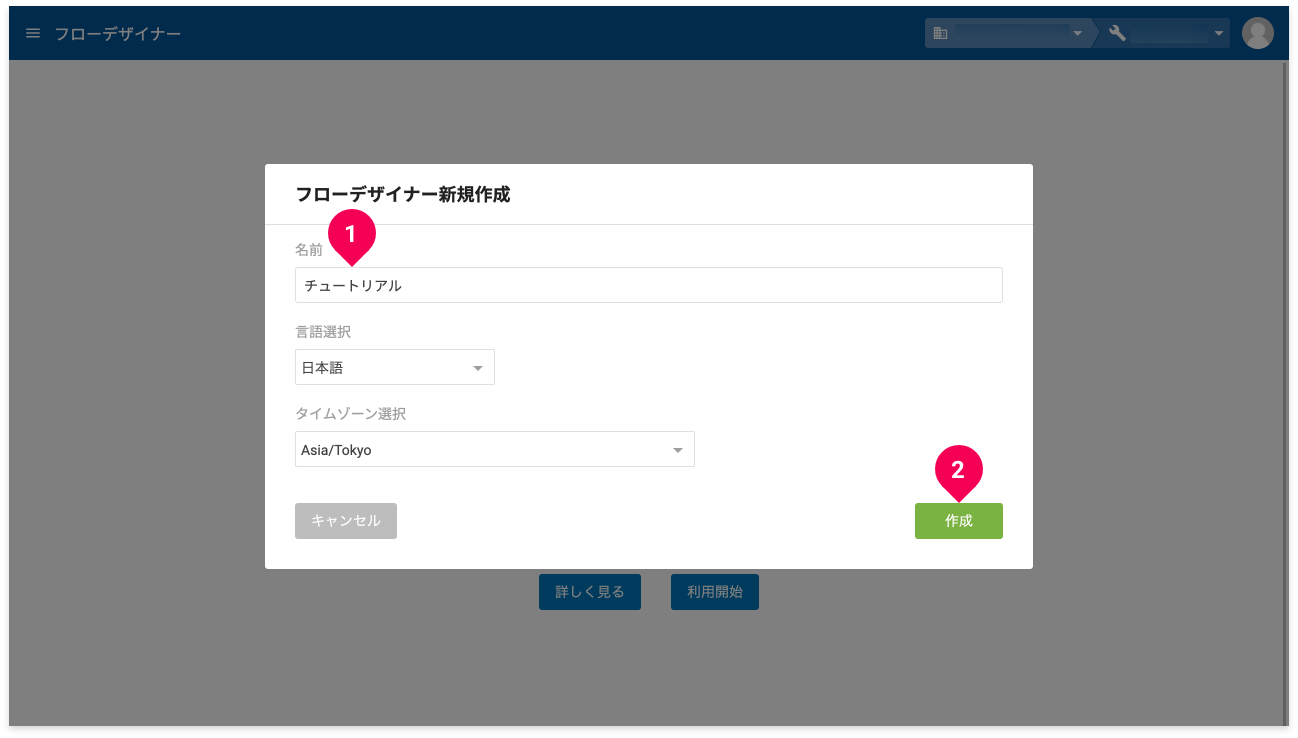Open the user avatar account menu
This screenshot has width=1298, height=738.
tap(1257, 33)
